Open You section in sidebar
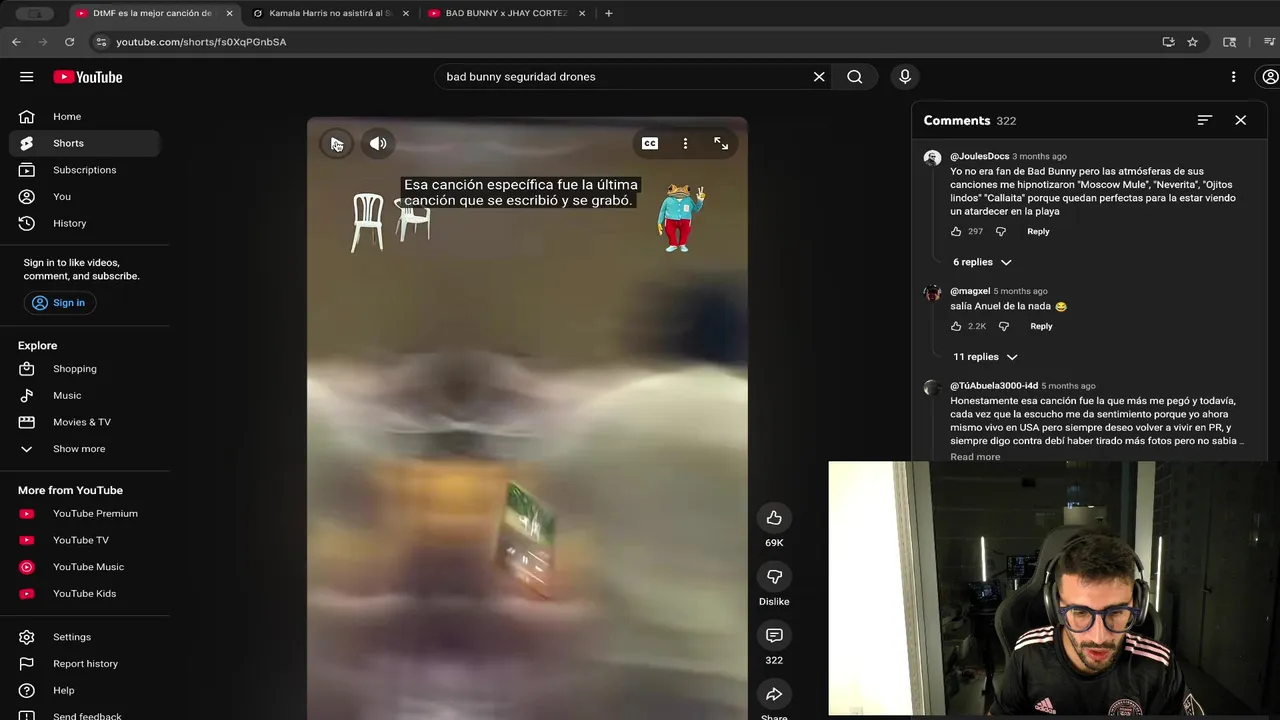The height and width of the screenshot is (720, 1280). point(85,197)
